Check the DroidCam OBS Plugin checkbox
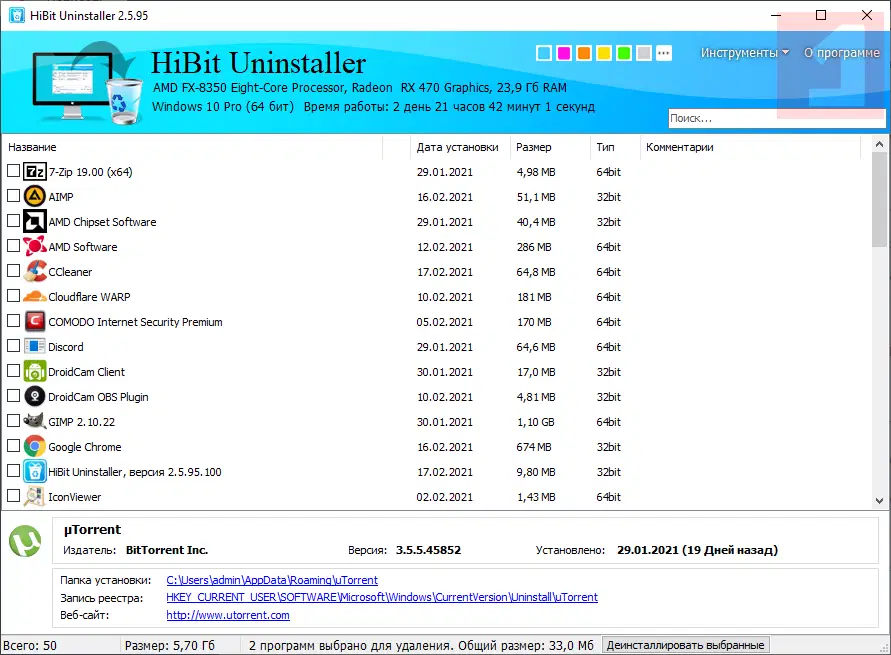This screenshot has height=655, width=891. click(14, 395)
